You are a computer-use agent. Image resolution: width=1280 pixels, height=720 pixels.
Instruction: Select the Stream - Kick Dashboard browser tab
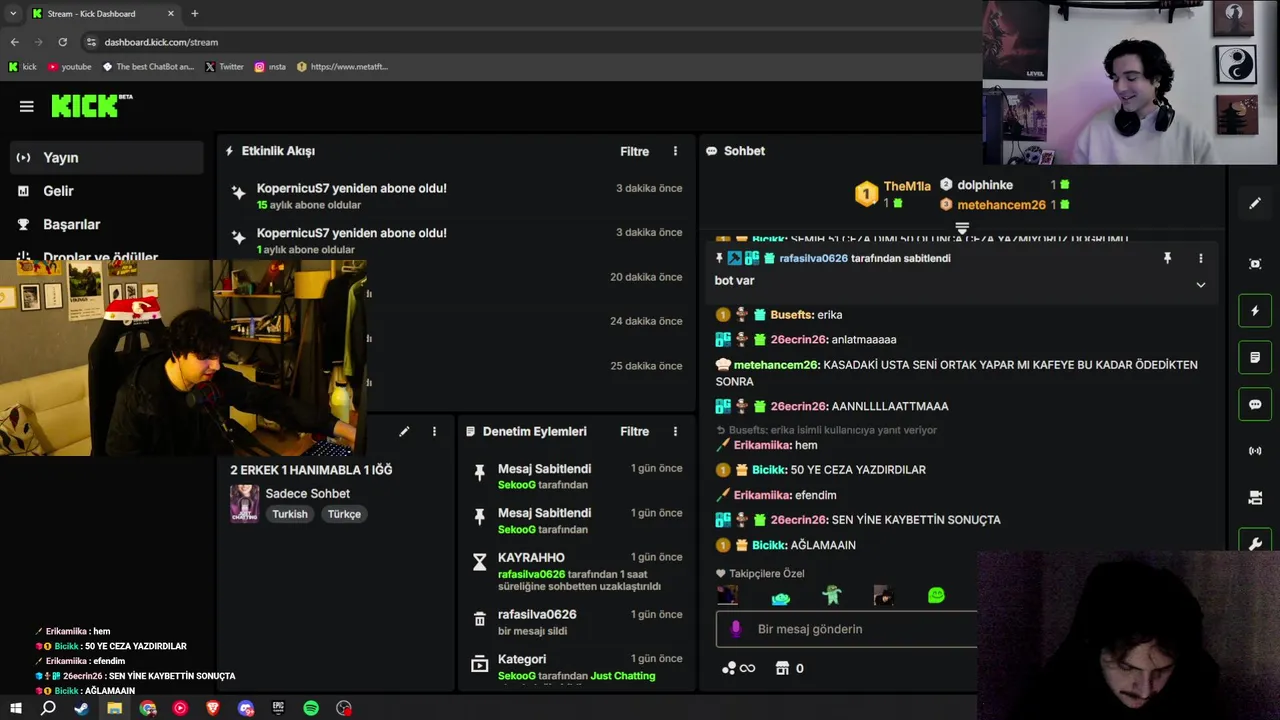tap(102, 14)
